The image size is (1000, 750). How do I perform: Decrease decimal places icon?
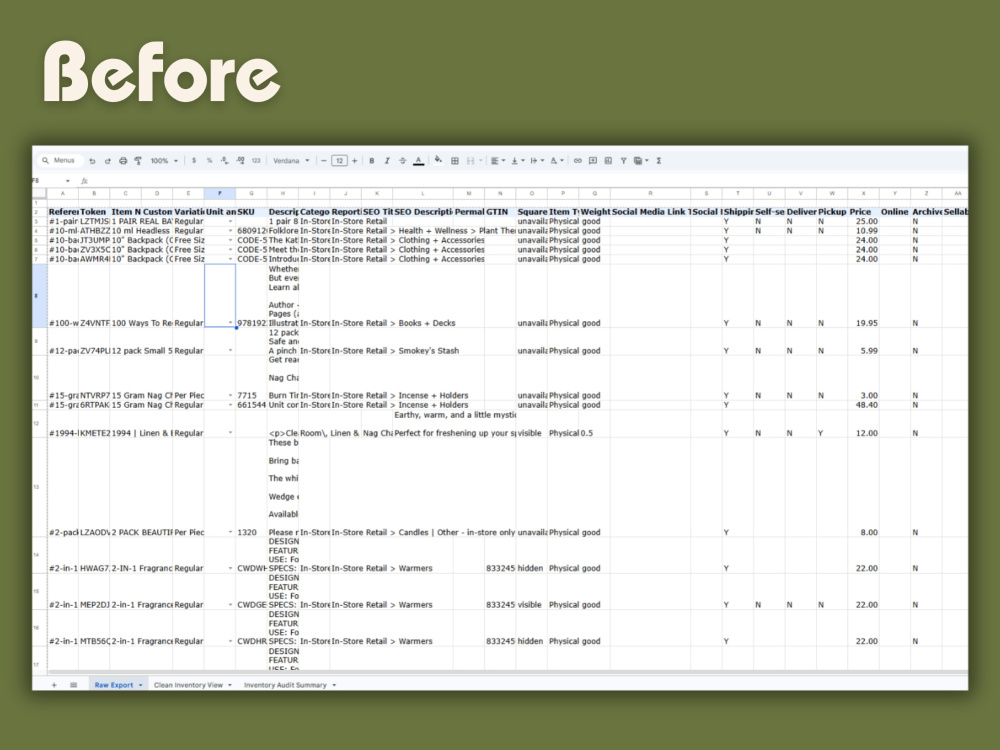click(224, 161)
